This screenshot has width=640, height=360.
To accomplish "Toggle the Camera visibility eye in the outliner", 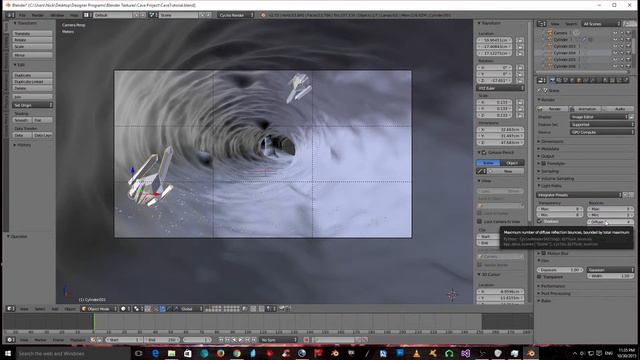I will tap(615, 33).
